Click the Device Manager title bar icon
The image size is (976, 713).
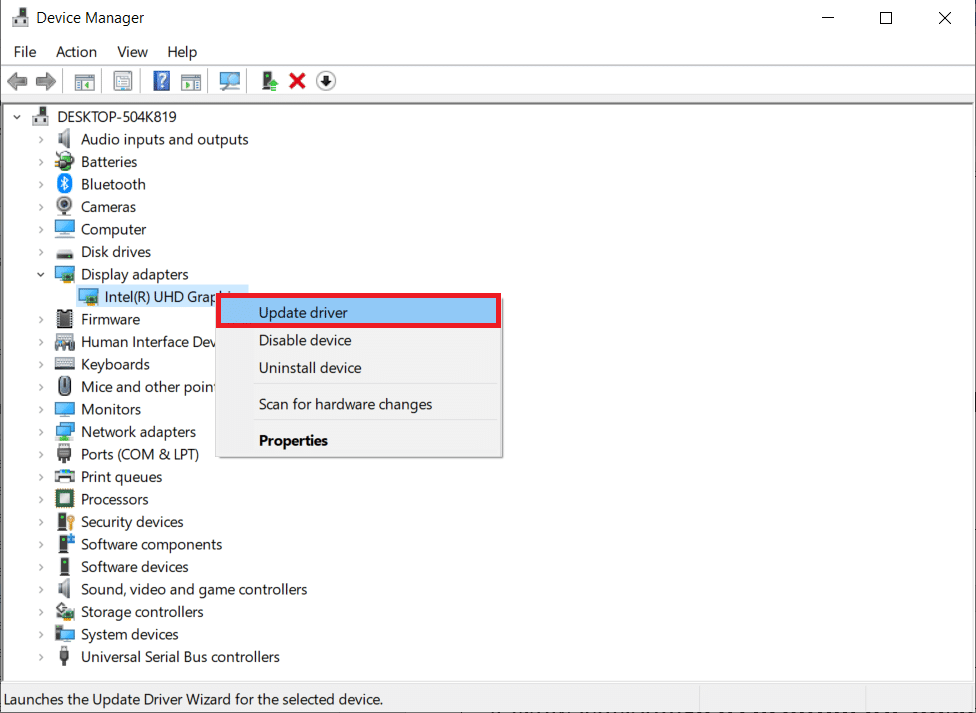tap(21, 17)
